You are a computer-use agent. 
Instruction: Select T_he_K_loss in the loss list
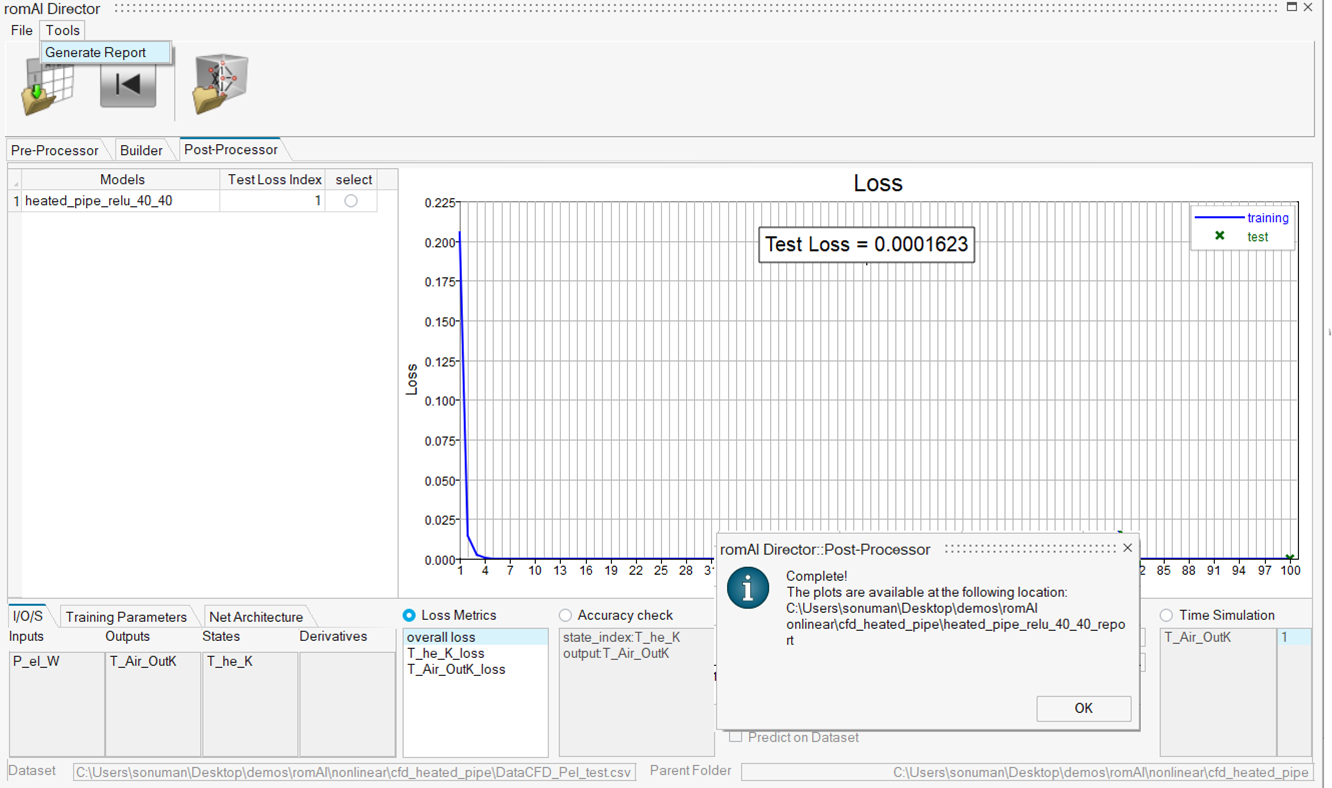445,653
